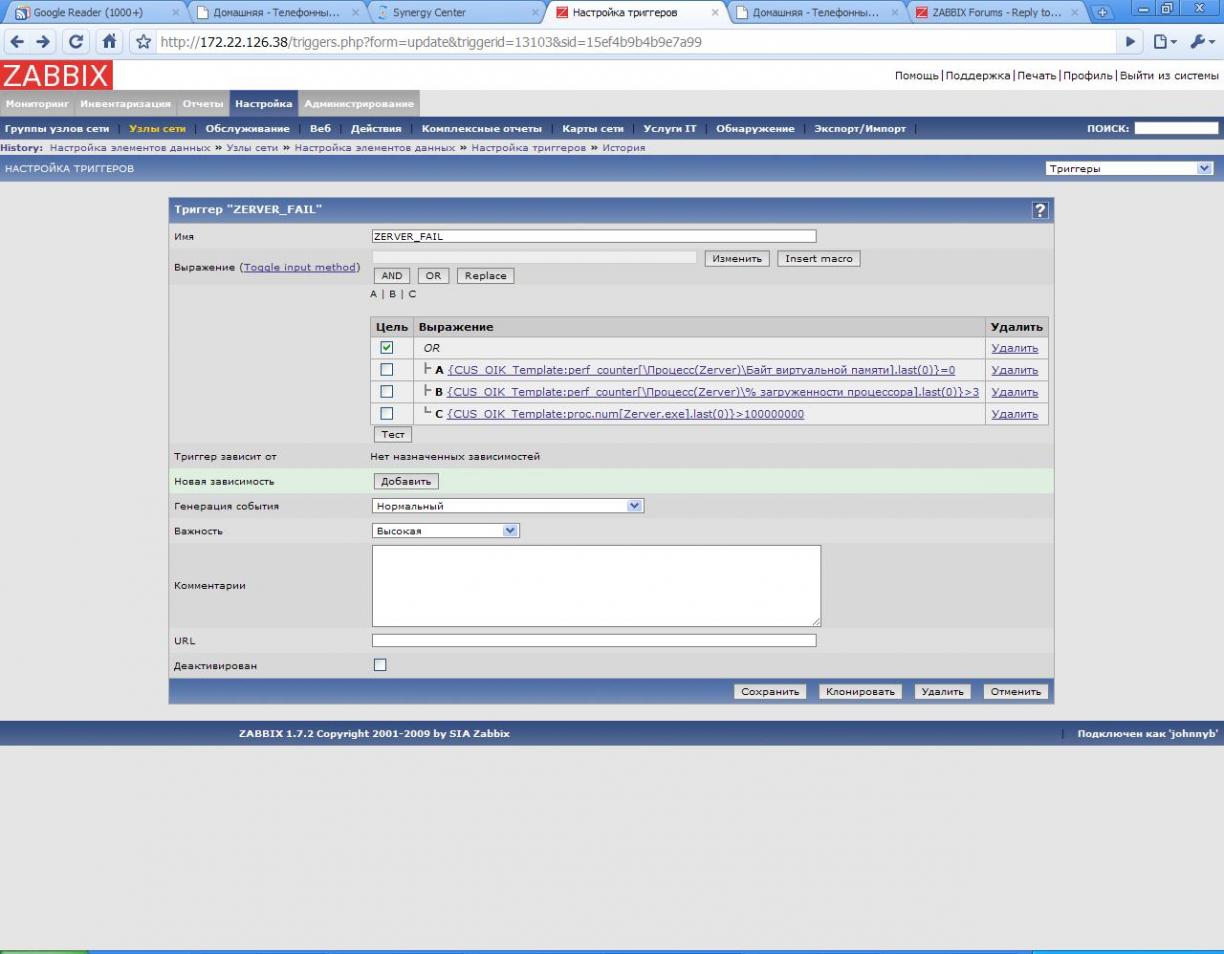Viewport: 1224px width, 954px height.
Task: Switch to ZABBIX Forums tab
Action: pos(996,13)
